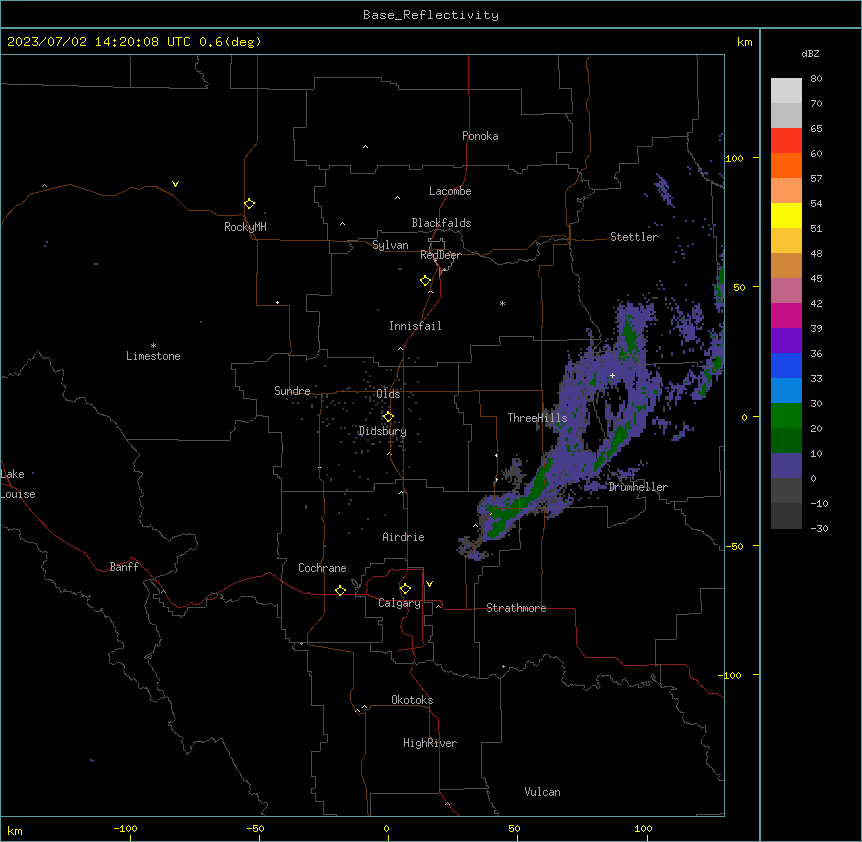Click the yellow diamond marker south of RedDeer
This screenshot has width=862, height=842.
426,281
